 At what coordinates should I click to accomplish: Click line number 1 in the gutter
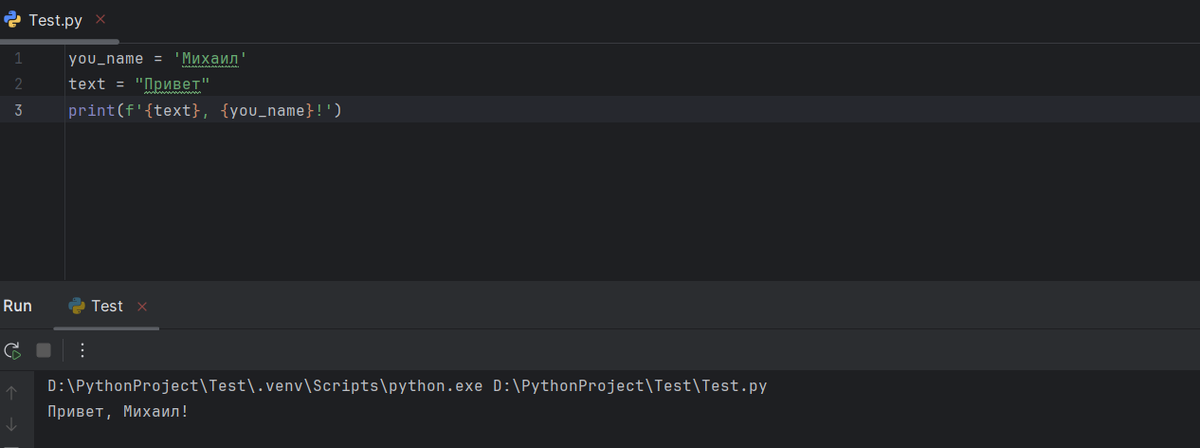click(18, 59)
